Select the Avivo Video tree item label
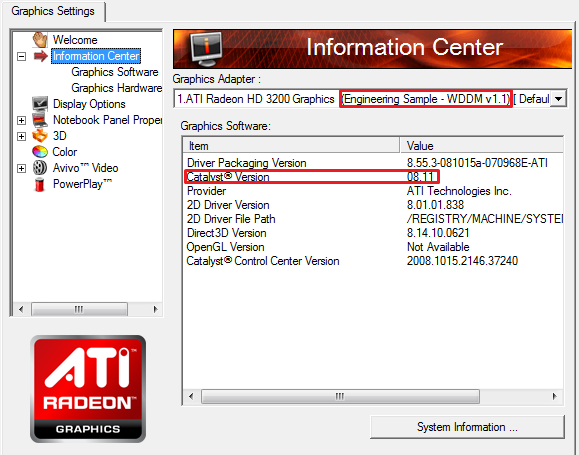Image resolution: width=579 pixels, height=455 pixels. (86, 168)
